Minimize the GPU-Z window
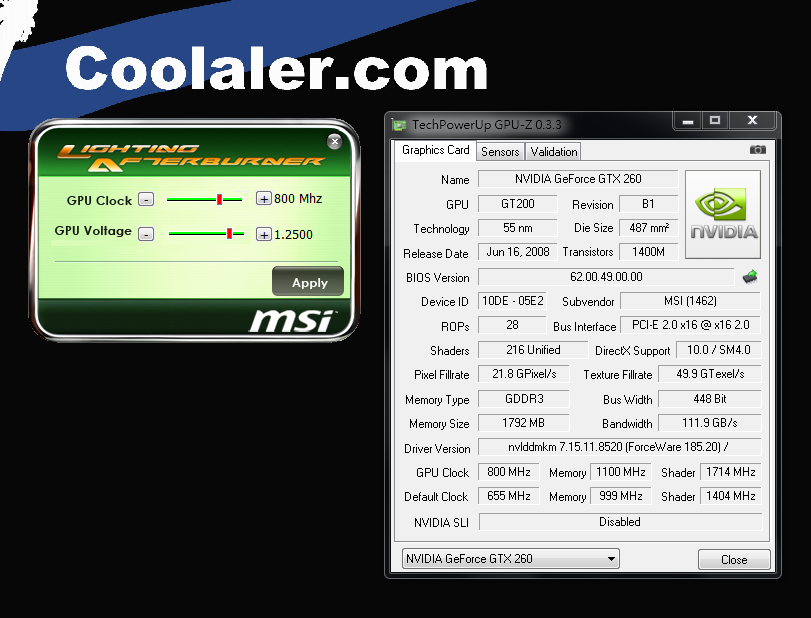 [x=688, y=122]
